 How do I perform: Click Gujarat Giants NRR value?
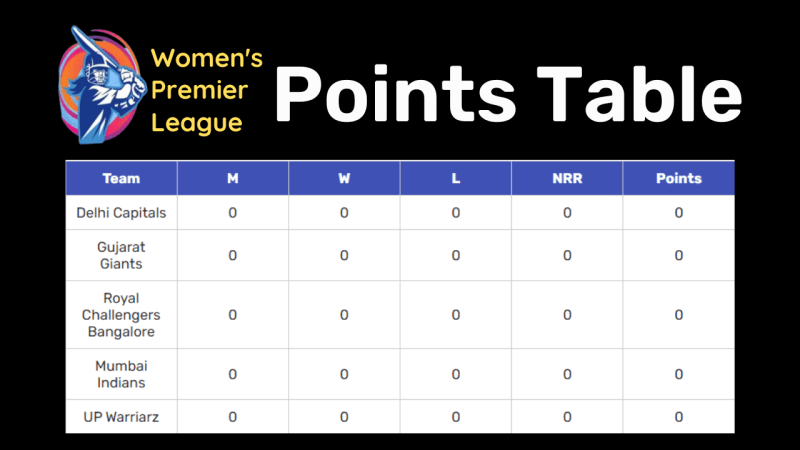[567, 255]
